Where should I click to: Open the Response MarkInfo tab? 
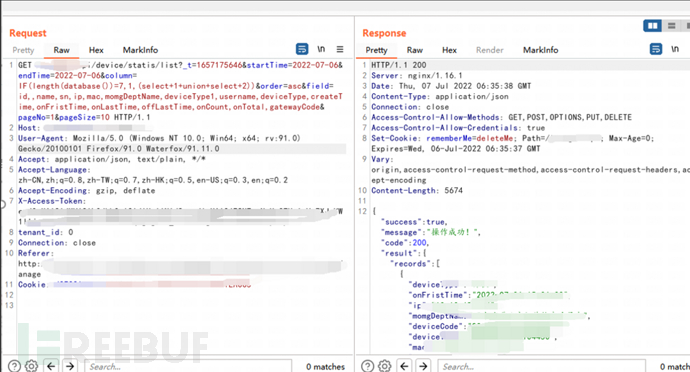[x=540, y=50]
